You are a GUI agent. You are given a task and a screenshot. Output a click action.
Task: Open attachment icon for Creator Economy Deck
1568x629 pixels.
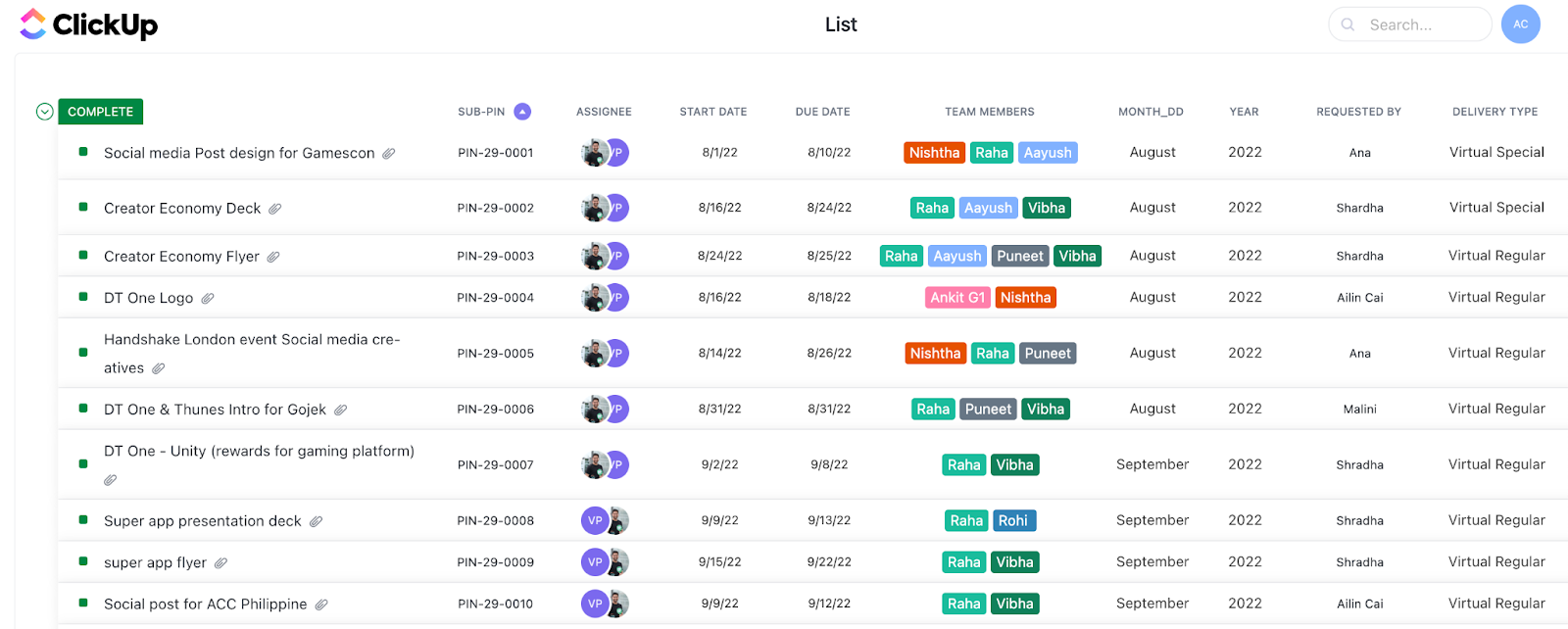275,209
